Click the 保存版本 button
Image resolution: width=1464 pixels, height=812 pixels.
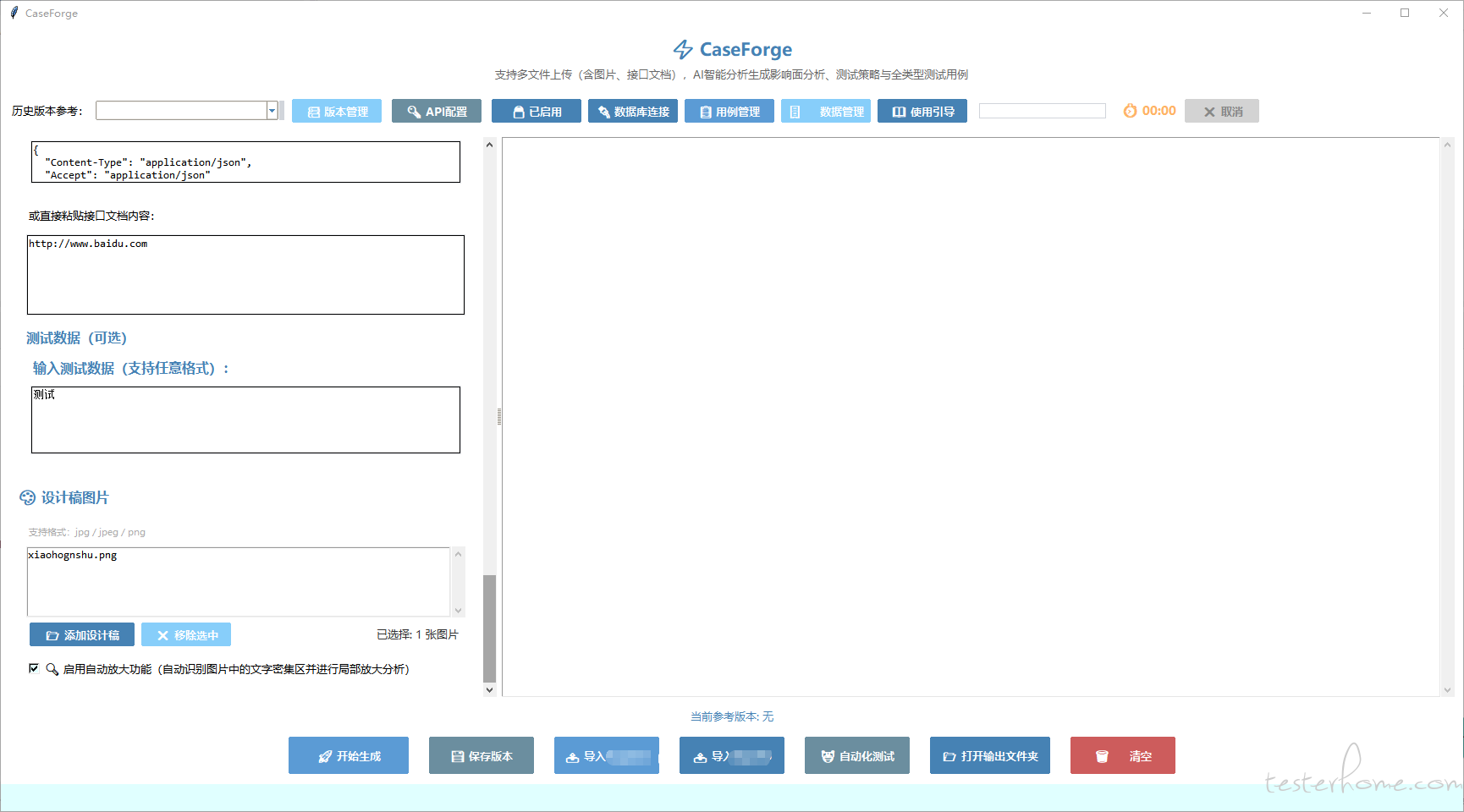coord(481,756)
